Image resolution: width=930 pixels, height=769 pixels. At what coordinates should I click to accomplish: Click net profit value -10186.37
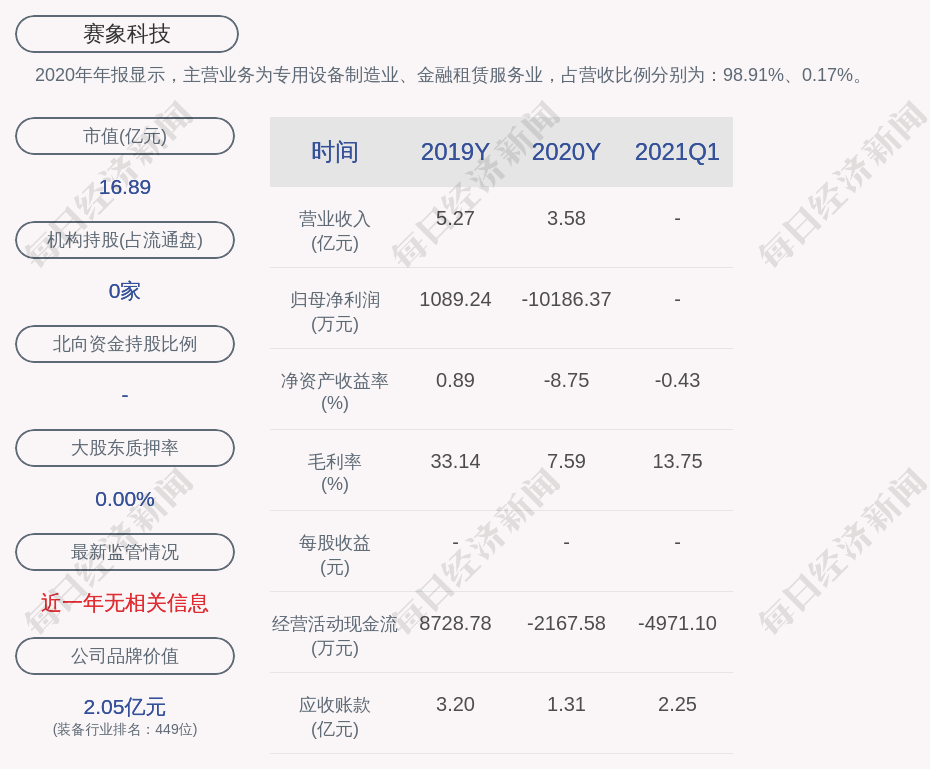566,299
